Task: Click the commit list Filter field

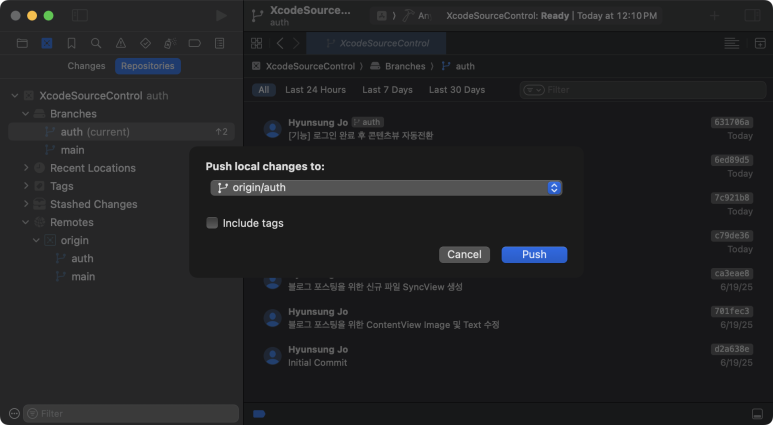Action: 643,90
